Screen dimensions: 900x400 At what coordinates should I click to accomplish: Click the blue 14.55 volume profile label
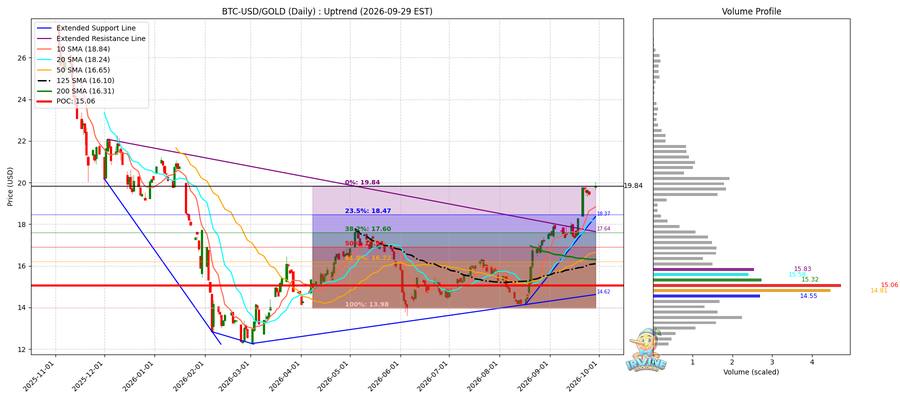[x=807, y=297]
